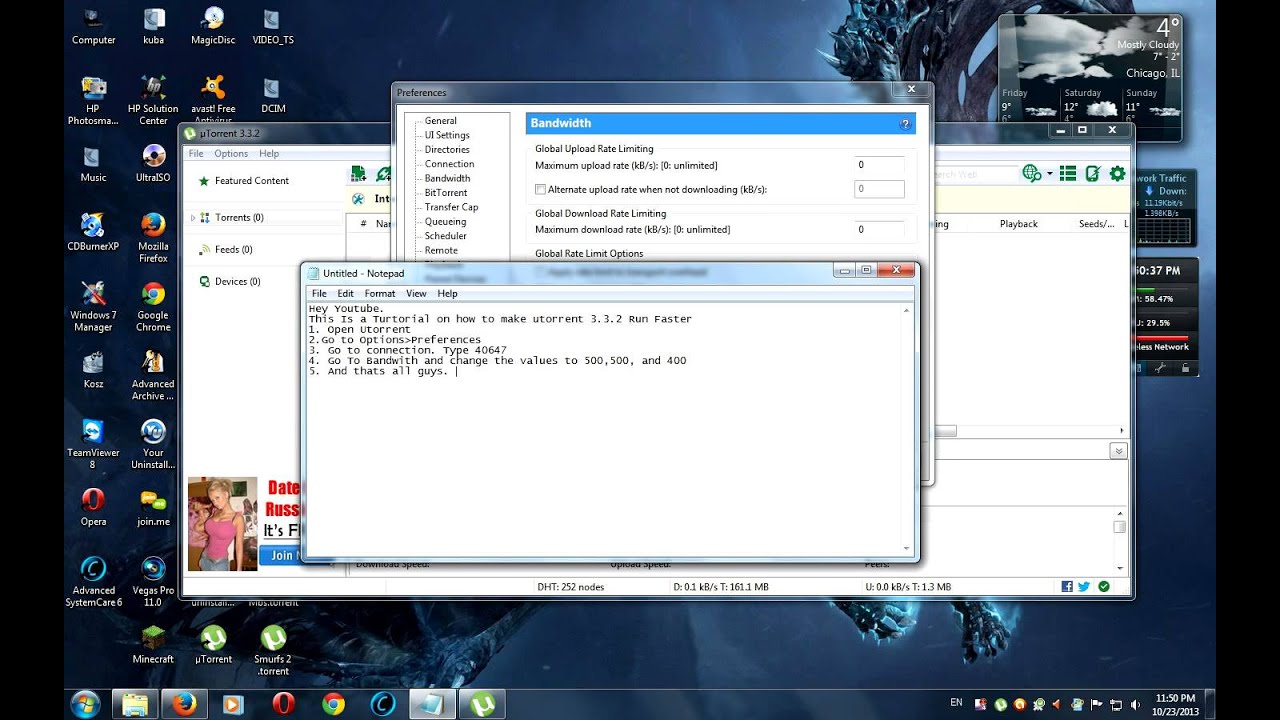Open the File menu in µTorrent
Viewport: 1280px width, 720px height.
tap(196, 153)
